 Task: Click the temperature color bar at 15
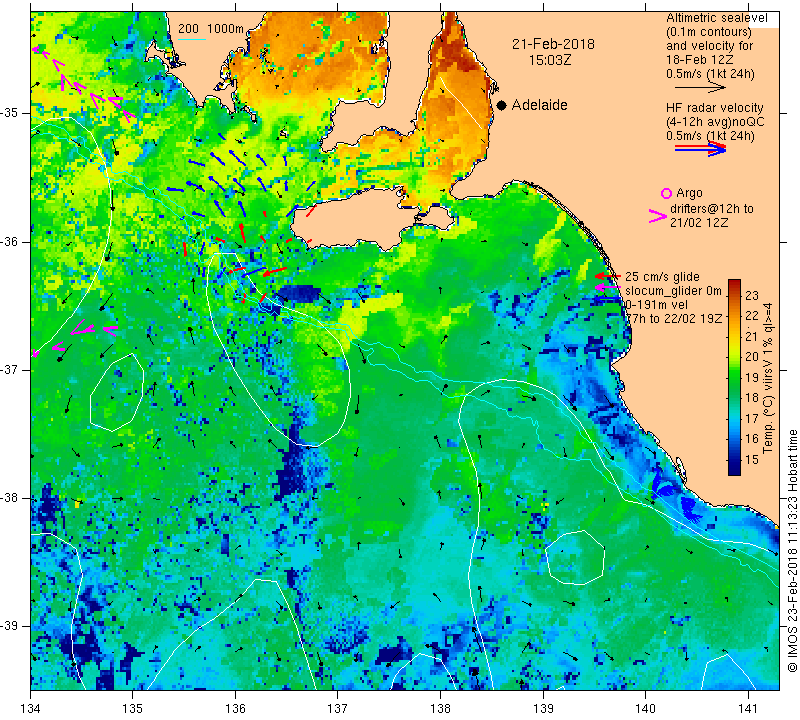[x=734, y=459]
